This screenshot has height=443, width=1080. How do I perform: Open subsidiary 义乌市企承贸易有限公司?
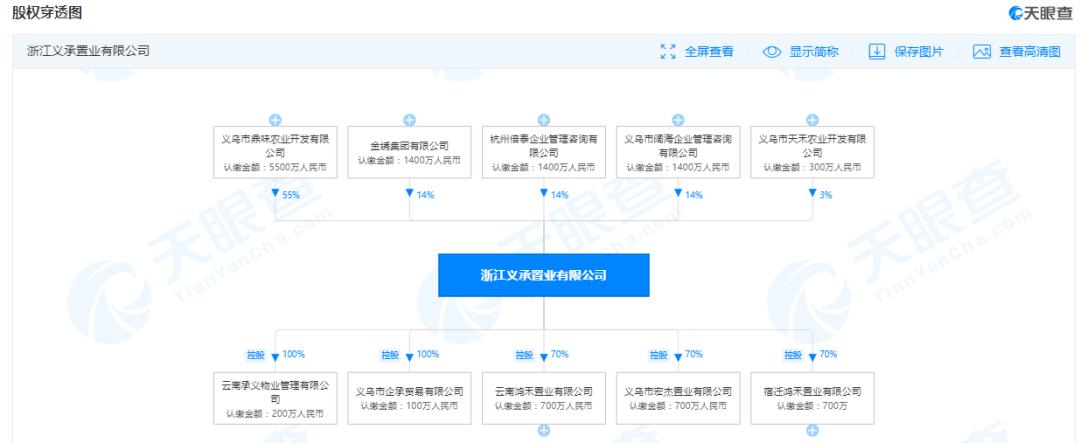pyautogui.click(x=409, y=398)
